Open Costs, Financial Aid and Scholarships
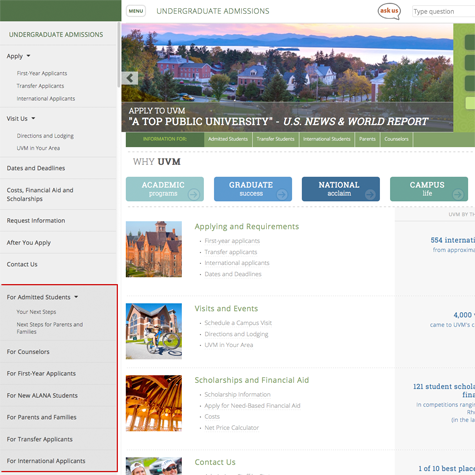The height and width of the screenshot is (475, 475). pyautogui.click(x=40, y=194)
